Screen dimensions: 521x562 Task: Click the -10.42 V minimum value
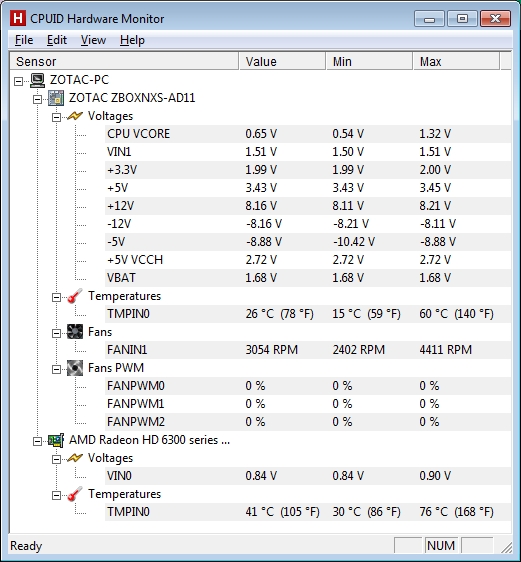point(354,242)
